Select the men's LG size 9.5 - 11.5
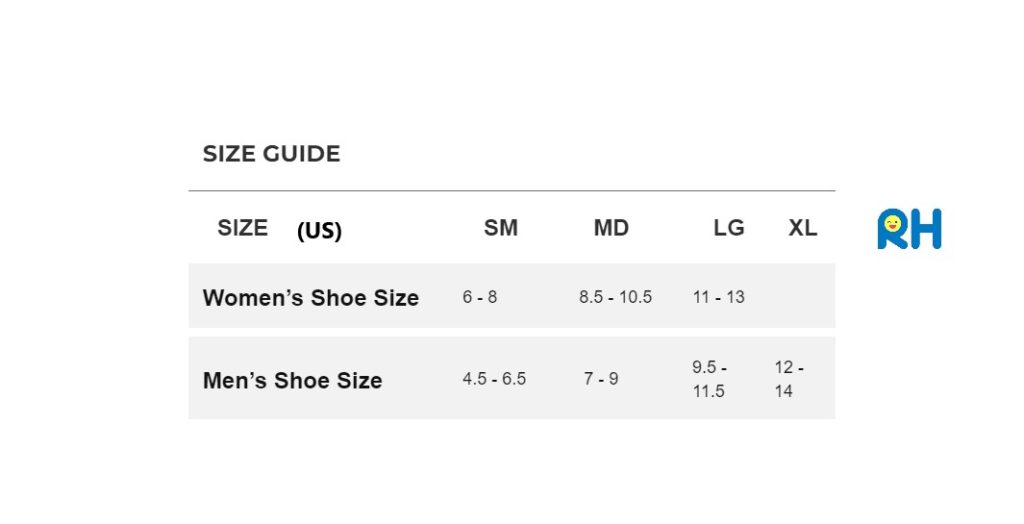The width and height of the screenshot is (1024, 524). 709,379
